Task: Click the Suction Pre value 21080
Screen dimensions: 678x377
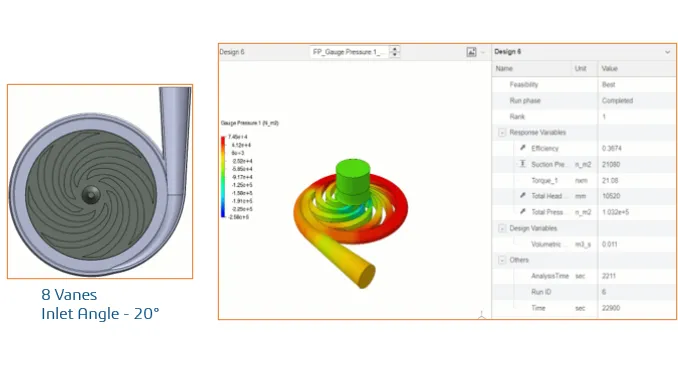Action: [611, 164]
